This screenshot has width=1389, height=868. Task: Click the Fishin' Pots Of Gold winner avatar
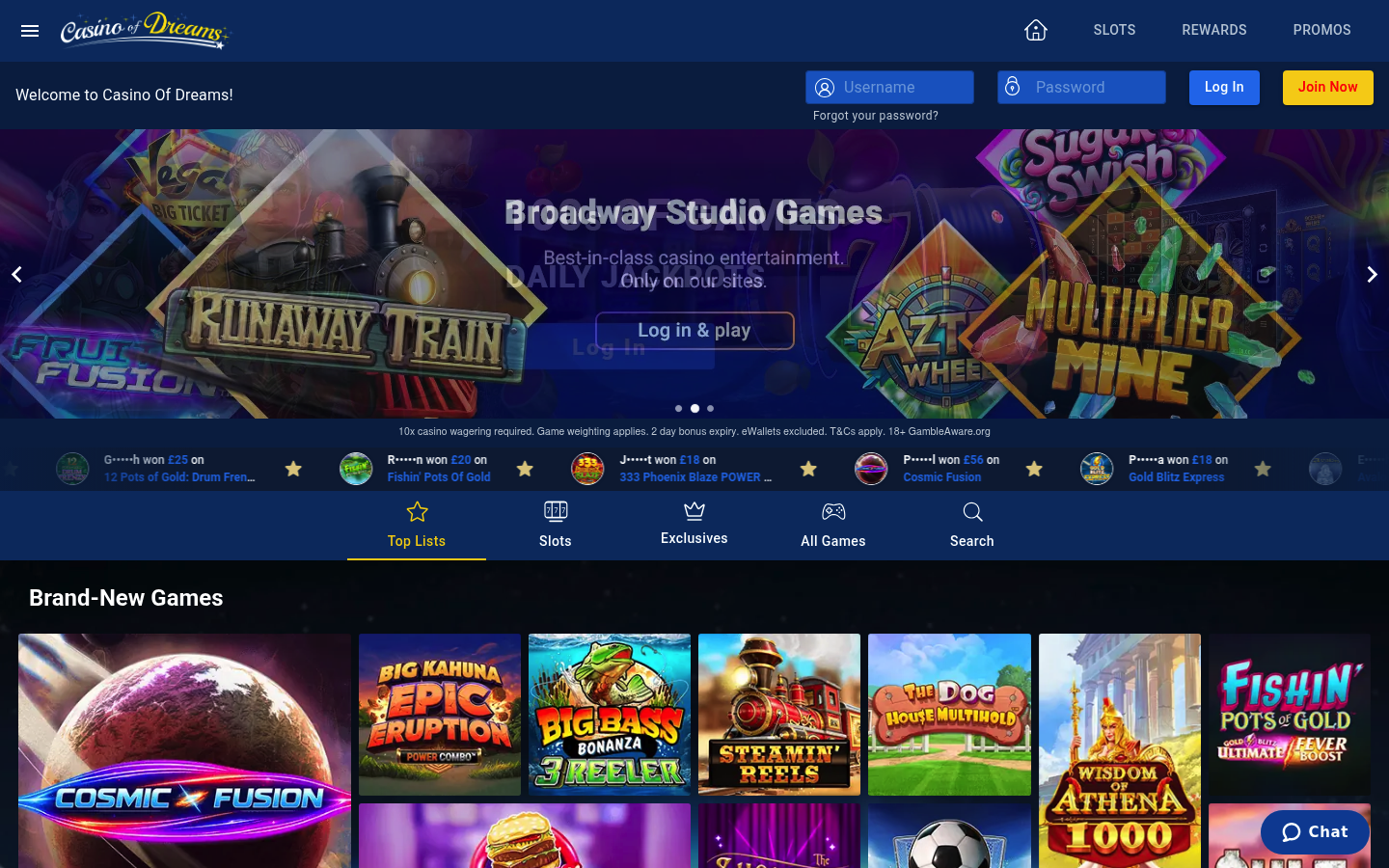coord(356,469)
